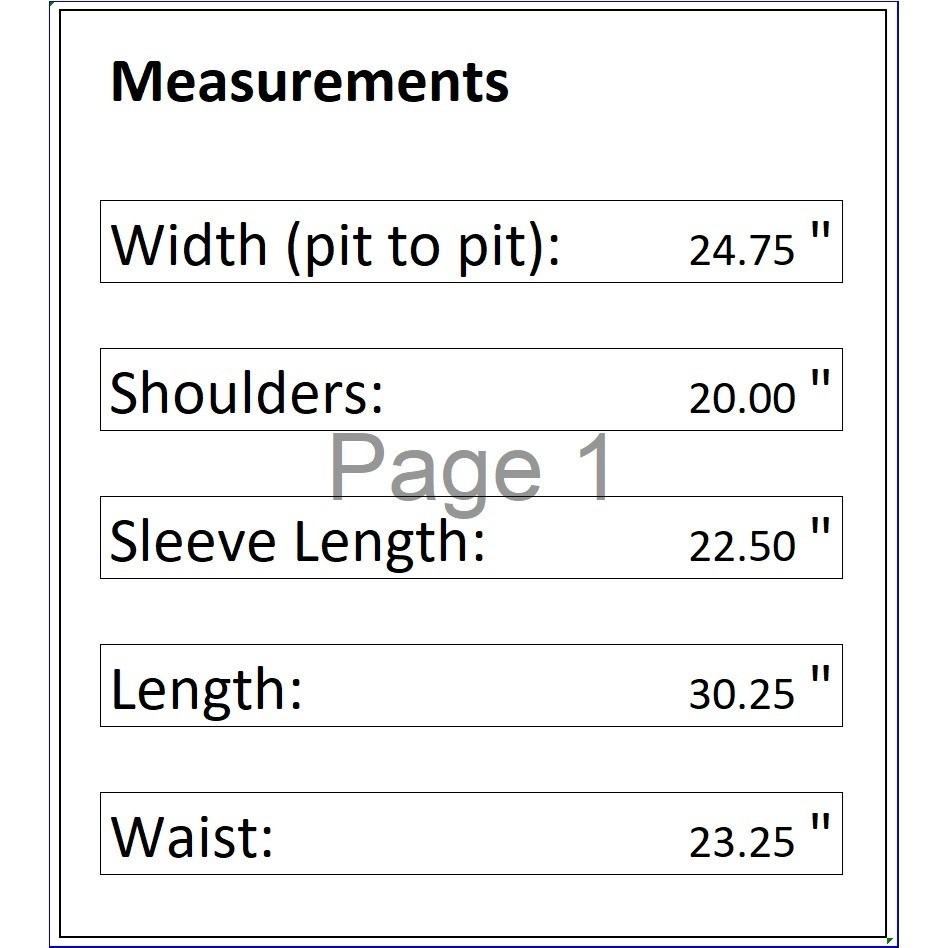Click the 20.00 shoulders value
The height and width of the screenshot is (948, 948).
(741, 398)
